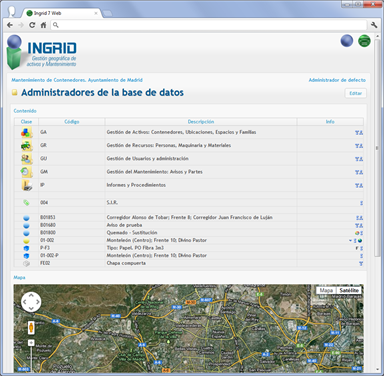Select the Ingrid 7 Web browser tab
The width and height of the screenshot is (384, 376).
(62, 13)
